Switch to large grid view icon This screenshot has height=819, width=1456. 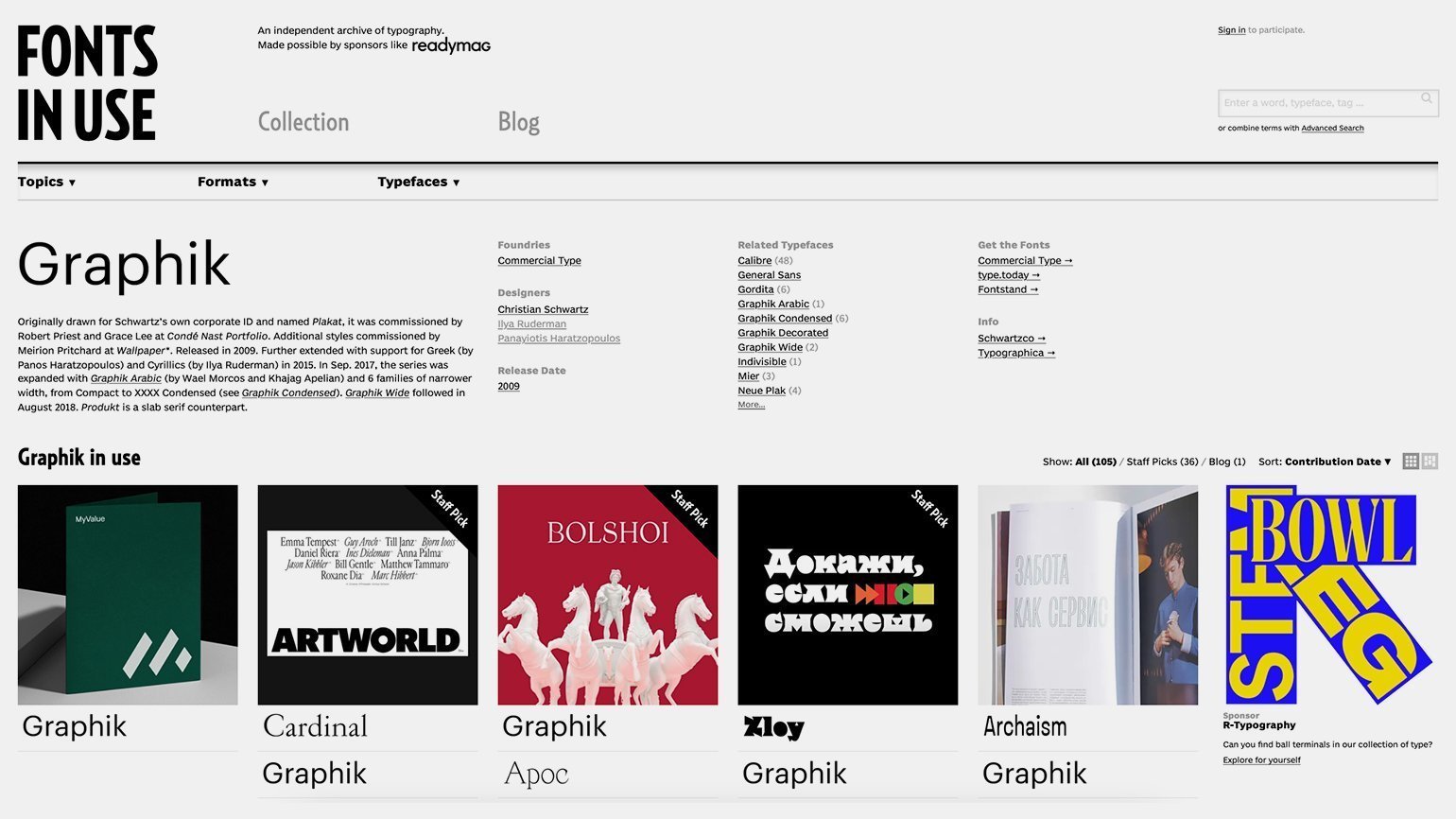click(1430, 462)
